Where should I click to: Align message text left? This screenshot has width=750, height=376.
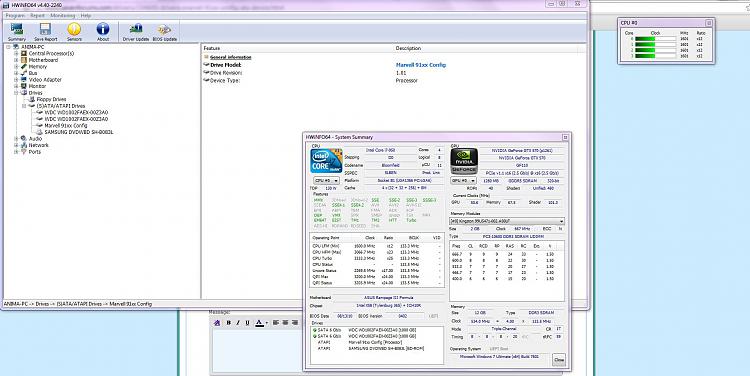click(276, 323)
